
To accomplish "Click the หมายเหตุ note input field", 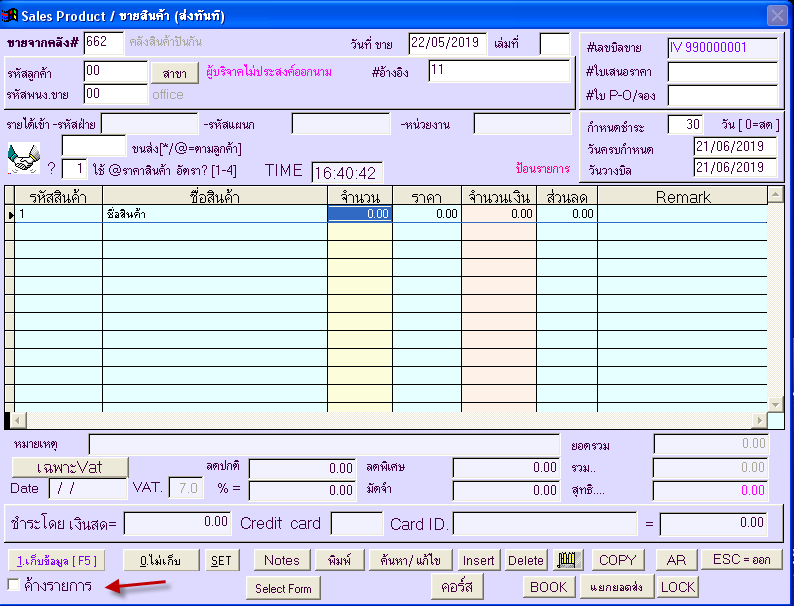I will pyautogui.click(x=324, y=444).
